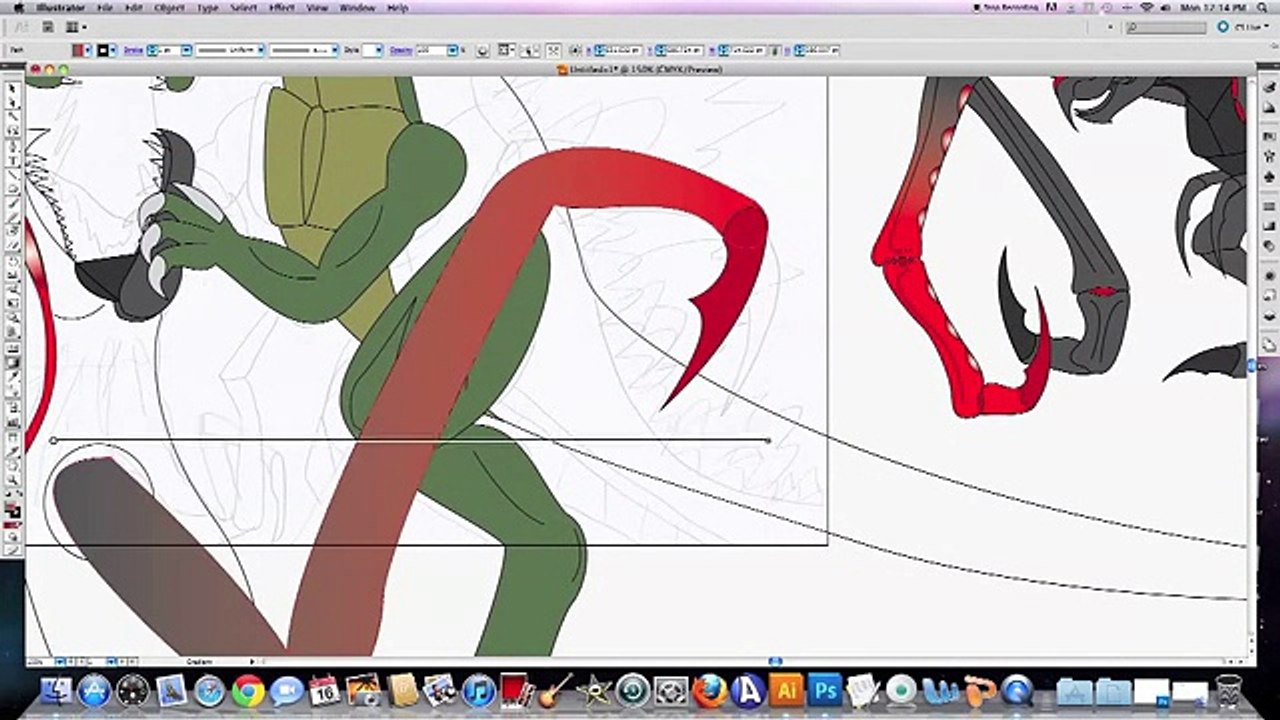
Task: Click the Stroke color swatch in the control bar
Action: [x=102, y=50]
